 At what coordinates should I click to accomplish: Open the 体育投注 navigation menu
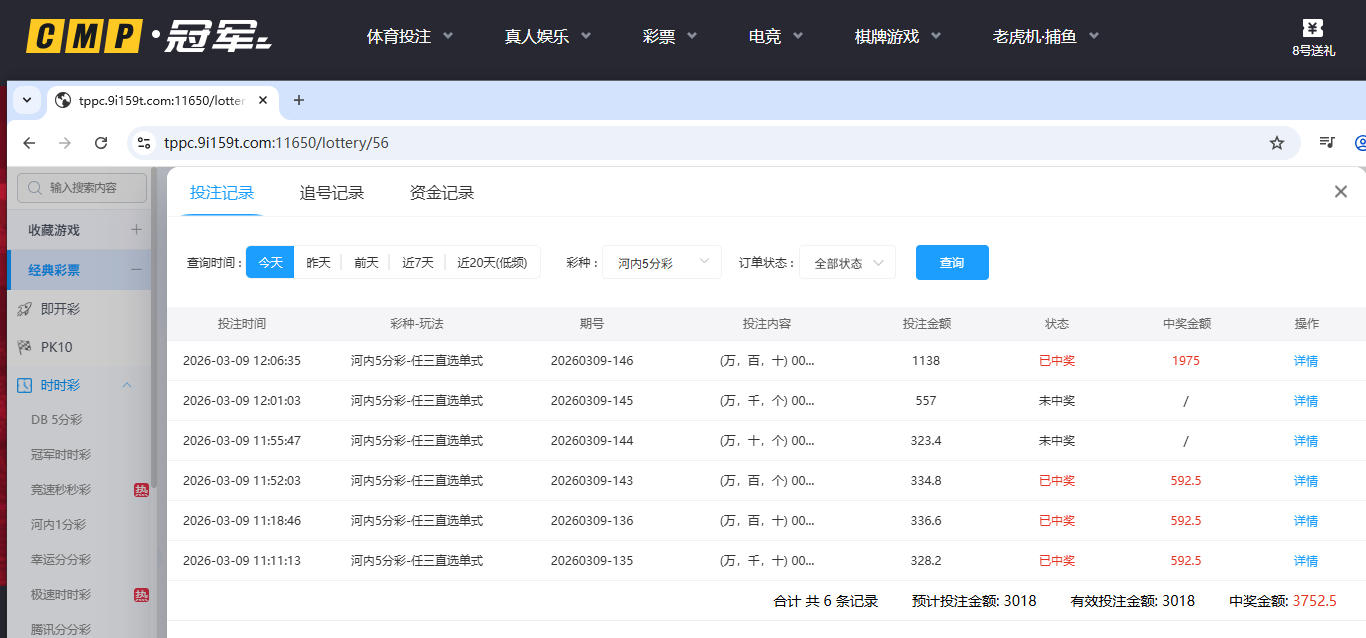[409, 37]
